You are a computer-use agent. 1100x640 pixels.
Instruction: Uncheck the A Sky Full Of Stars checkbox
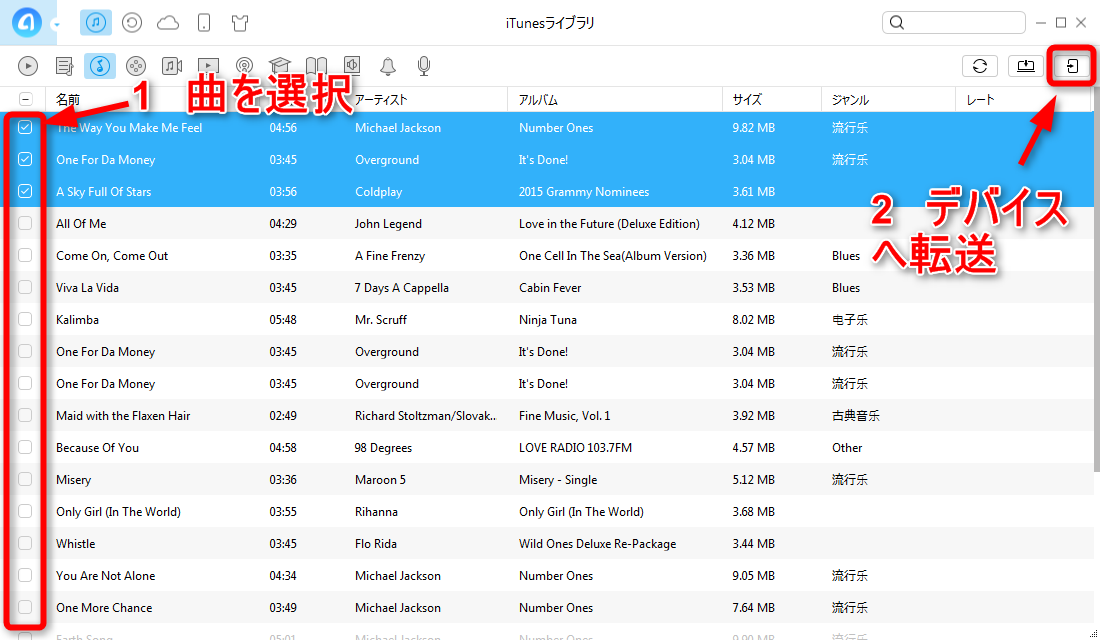coord(25,191)
